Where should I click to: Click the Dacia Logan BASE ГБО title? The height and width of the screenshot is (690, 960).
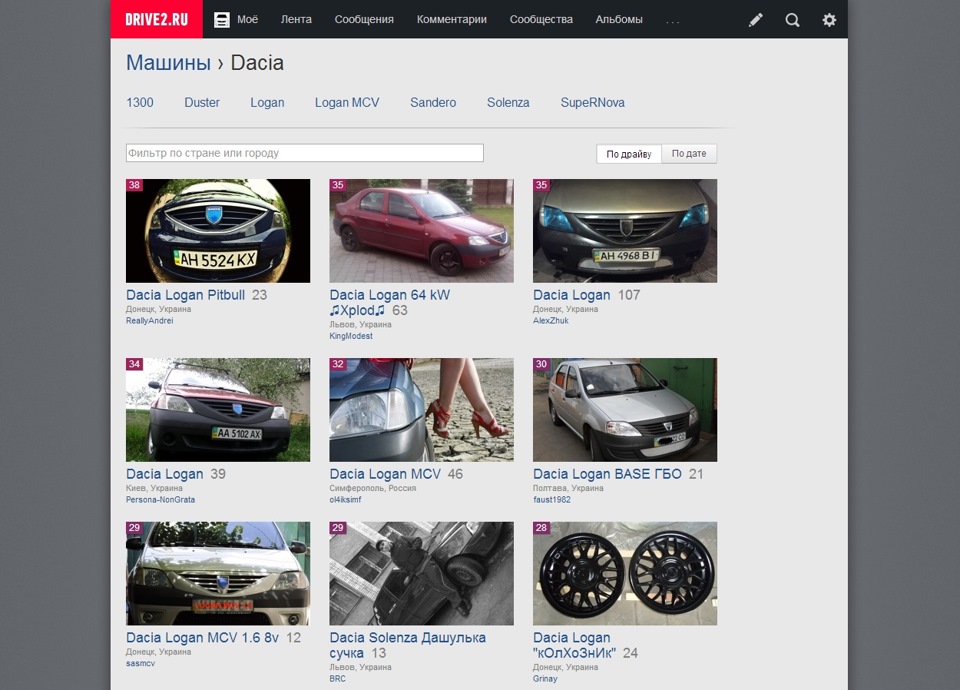tap(607, 474)
